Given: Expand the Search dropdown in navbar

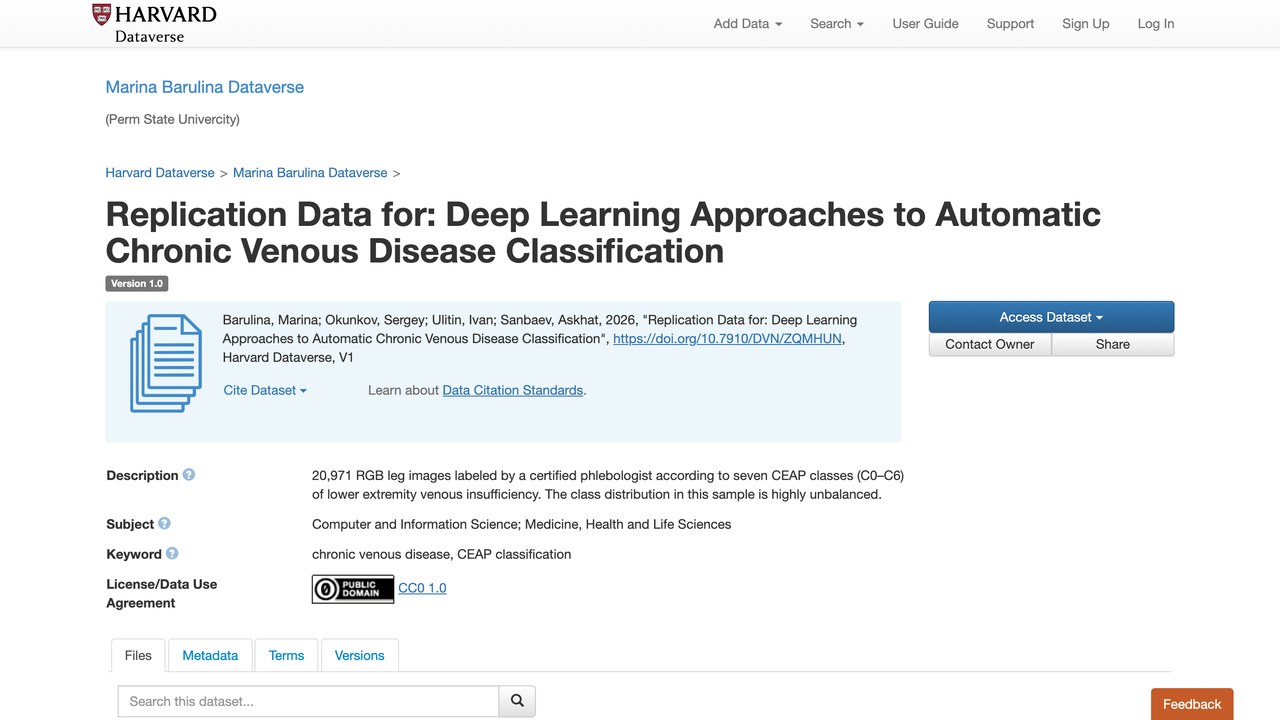Looking at the screenshot, I should 837,24.
